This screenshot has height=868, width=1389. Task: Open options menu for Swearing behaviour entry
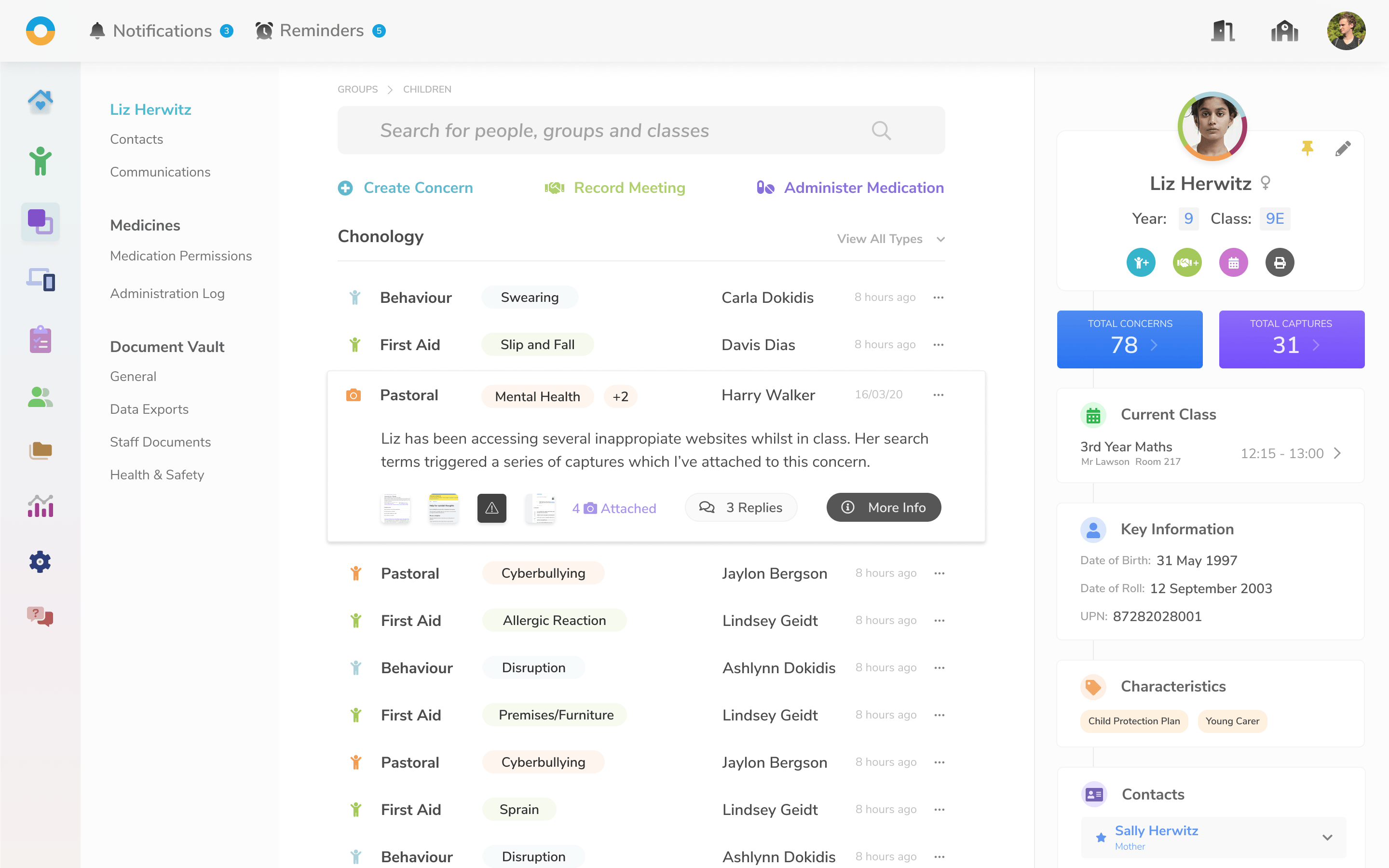[939, 298]
